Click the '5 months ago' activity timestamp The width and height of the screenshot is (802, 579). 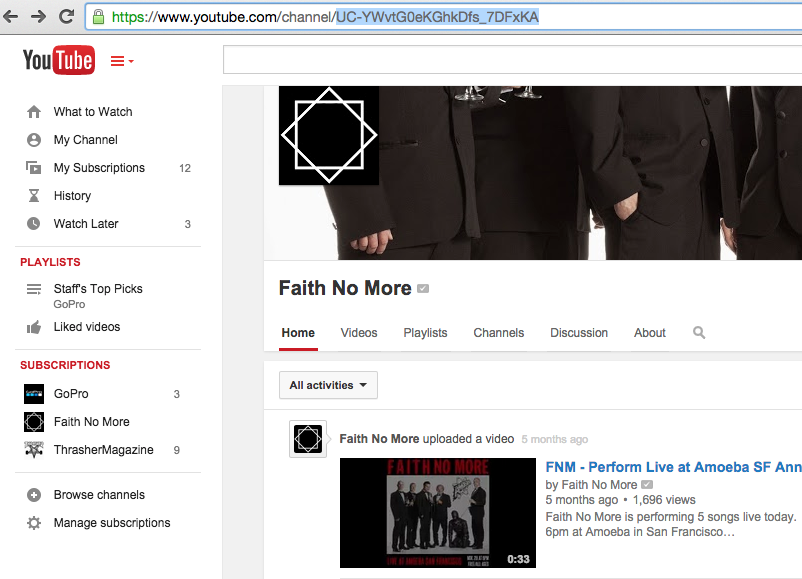coord(554,439)
